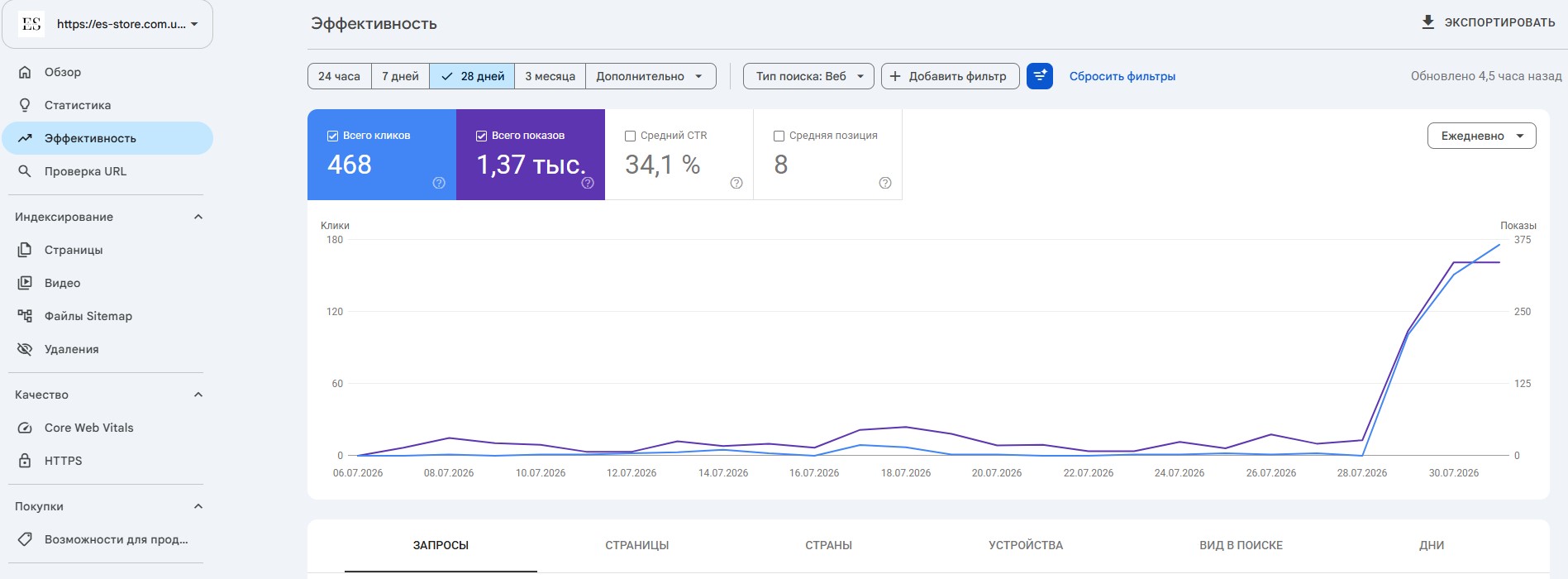The height and width of the screenshot is (579, 1568).
Task: Switch to the Дни tab
Action: 1432,545
